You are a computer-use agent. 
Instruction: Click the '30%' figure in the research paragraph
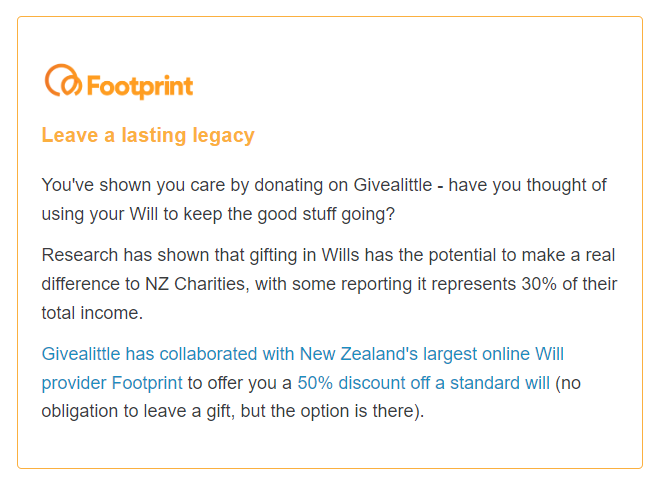click(x=539, y=284)
